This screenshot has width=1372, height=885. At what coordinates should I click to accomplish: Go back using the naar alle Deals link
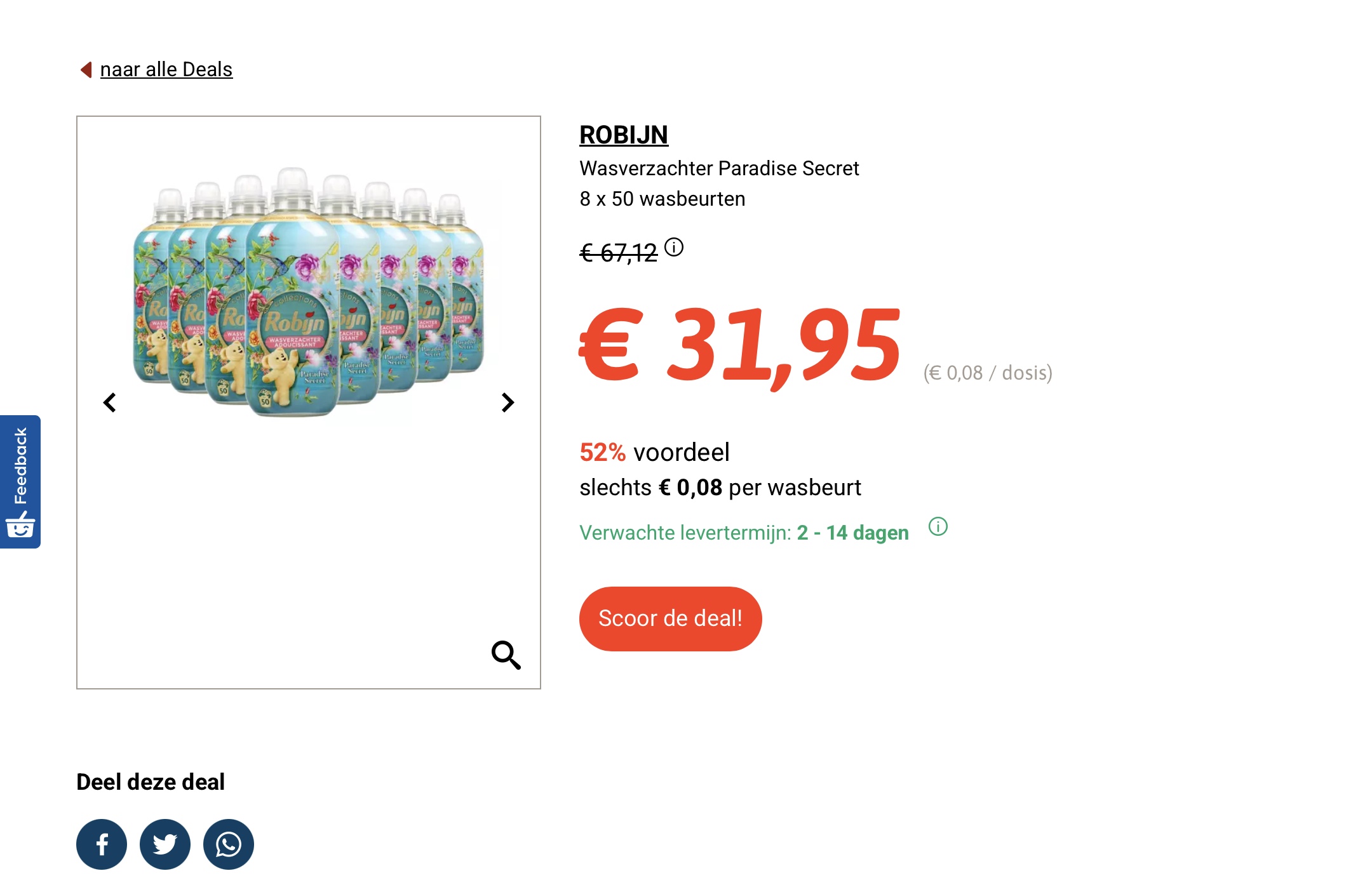[x=166, y=69]
